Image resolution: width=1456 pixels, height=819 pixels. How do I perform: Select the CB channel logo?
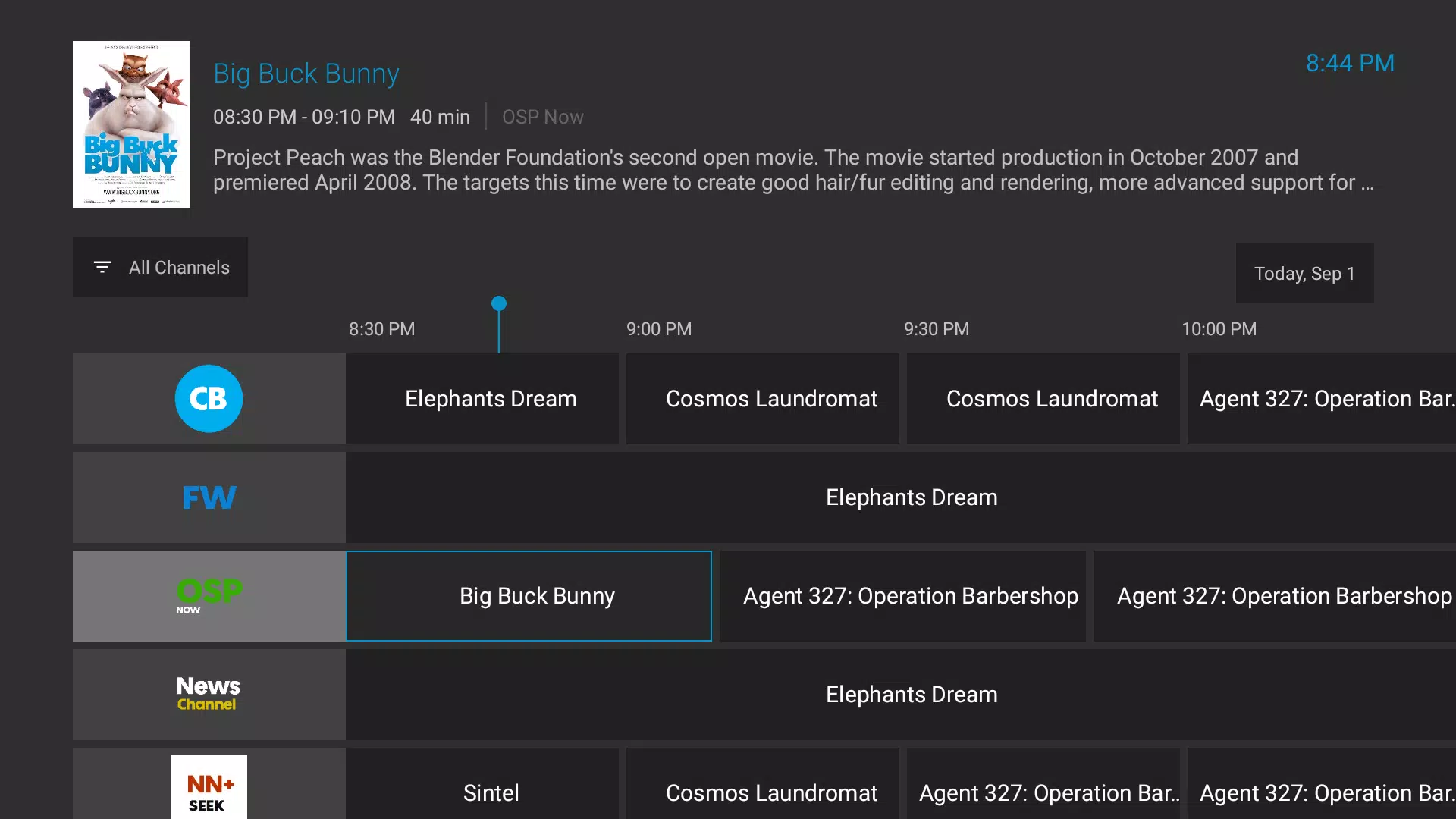point(209,399)
